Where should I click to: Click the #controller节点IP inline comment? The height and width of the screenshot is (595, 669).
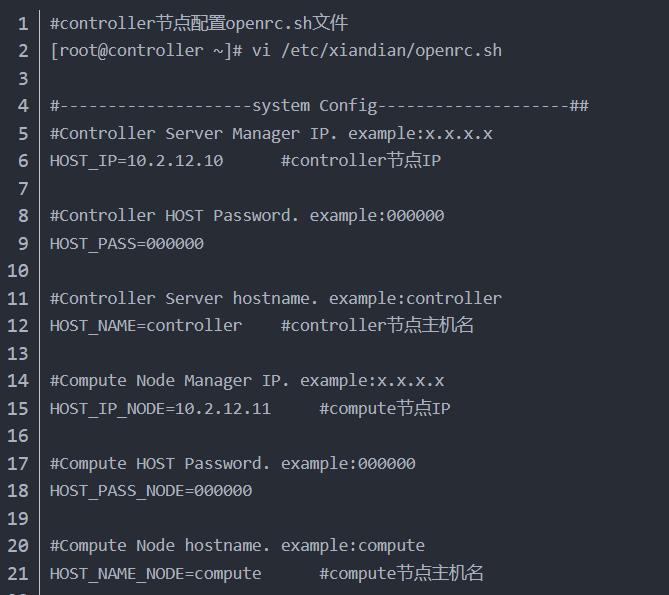(361, 160)
